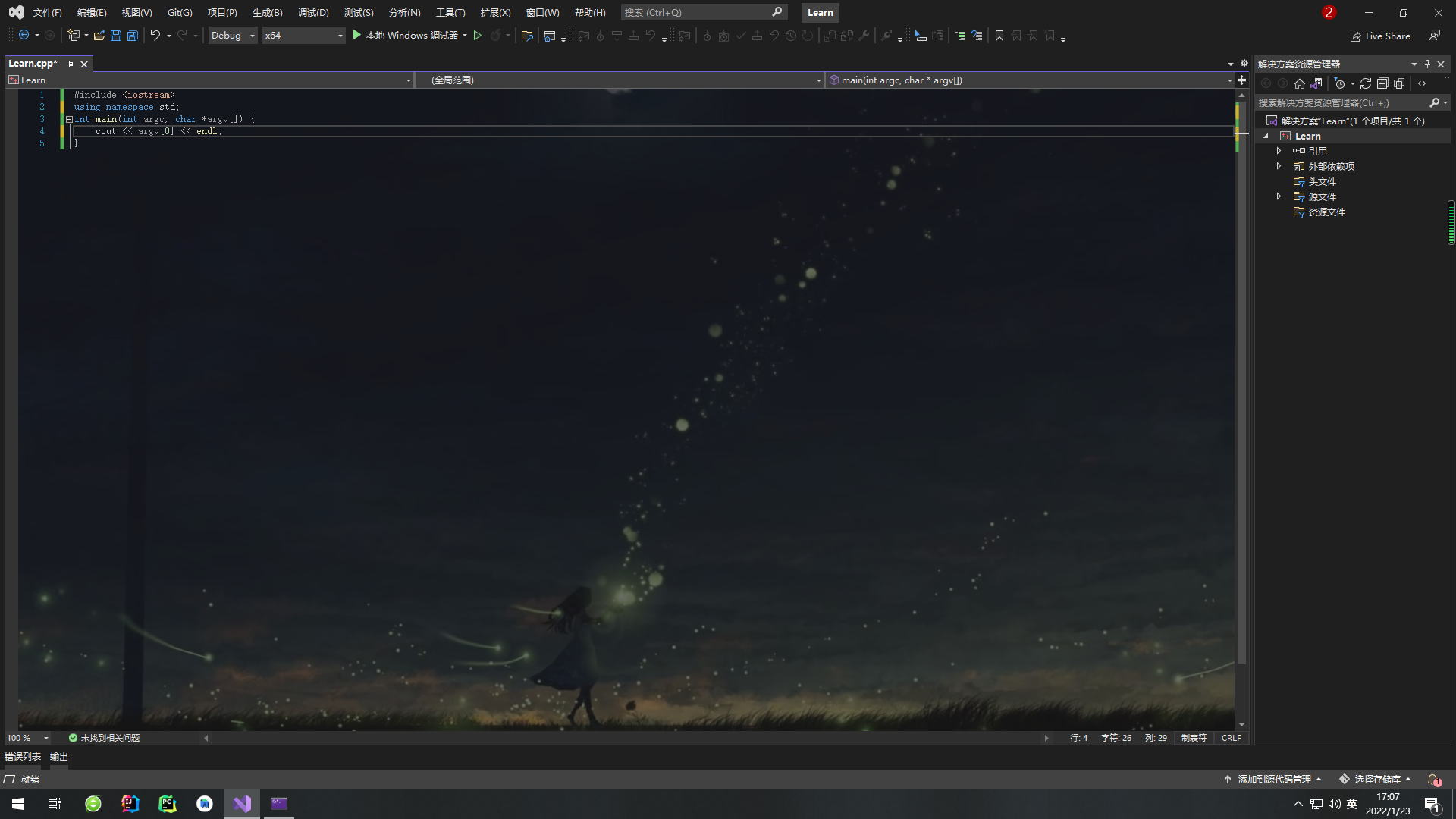Pin the Learn.cpp tab
This screenshot has width=1456, height=819.
(71, 64)
